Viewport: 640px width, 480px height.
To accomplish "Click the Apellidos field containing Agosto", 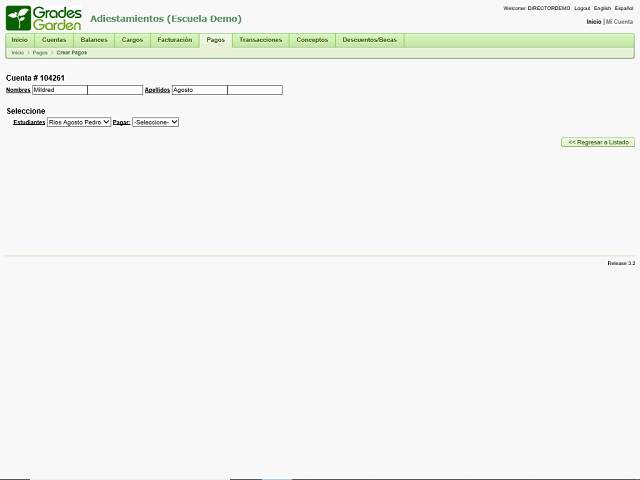I will pyautogui.click(x=200, y=90).
